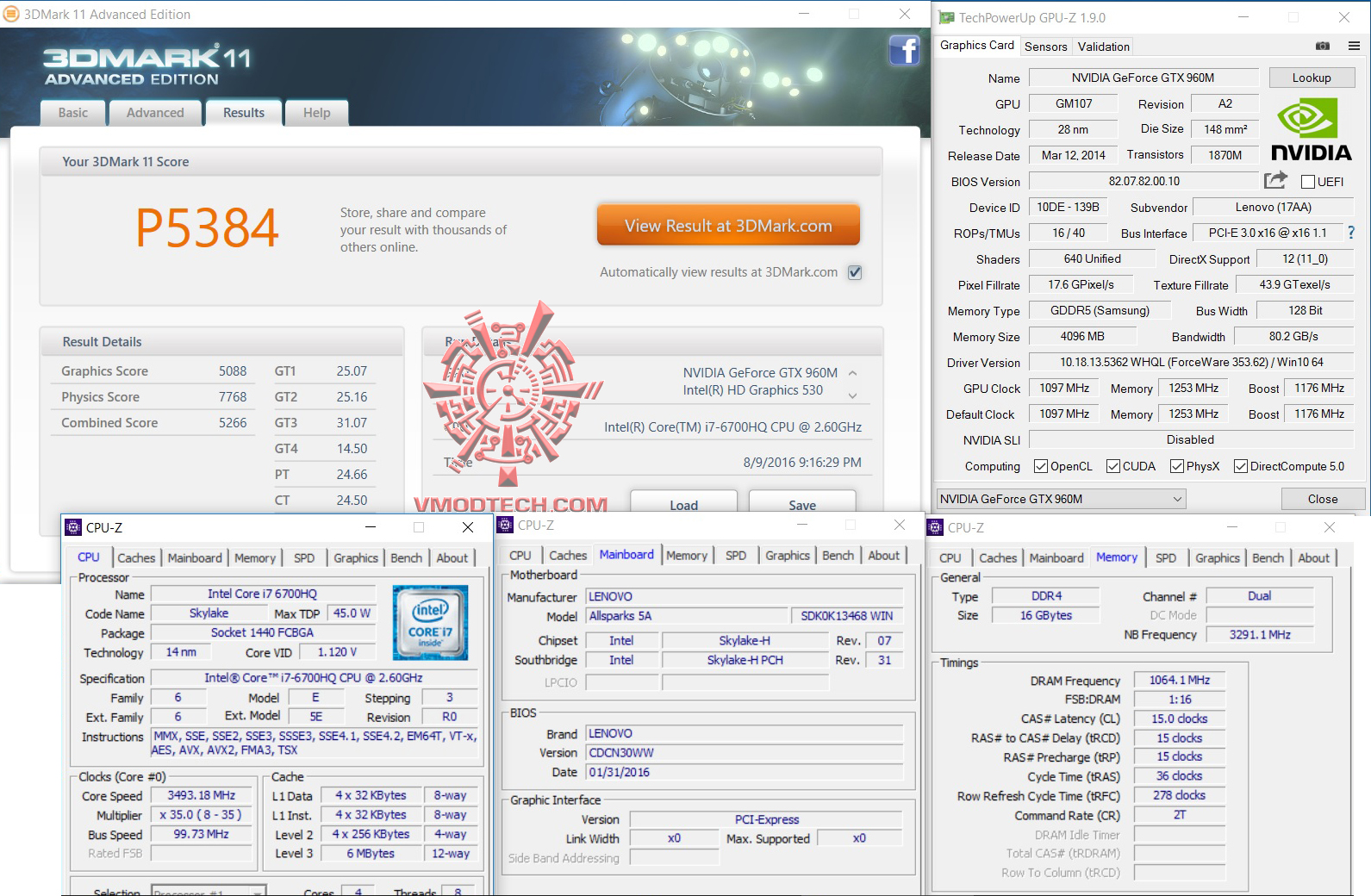The width and height of the screenshot is (1371, 896).
Task: Toggle the UEFI checkbox in GPU-Z
Action: (x=1308, y=182)
